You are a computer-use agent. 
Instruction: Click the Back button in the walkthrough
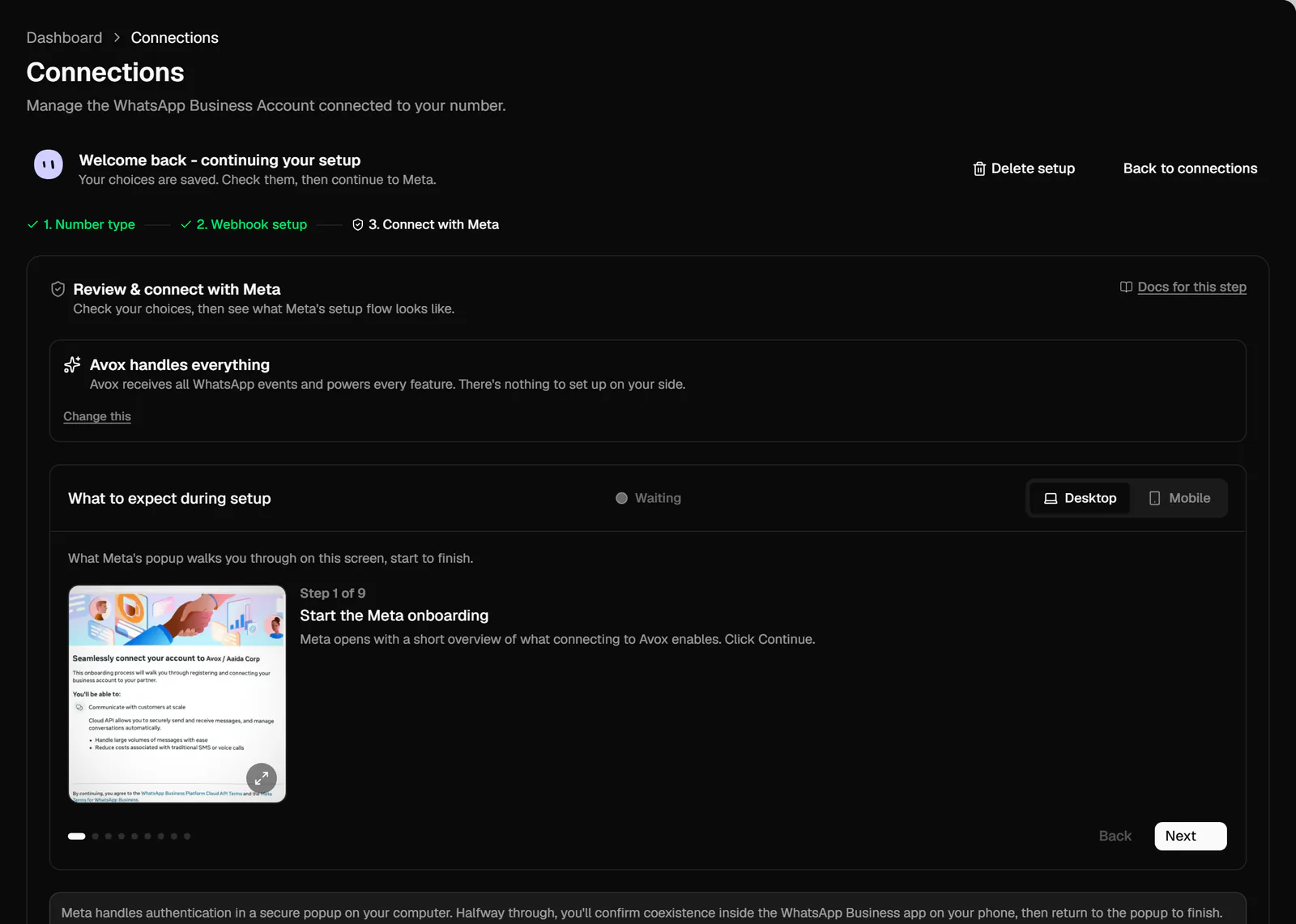pos(1115,836)
